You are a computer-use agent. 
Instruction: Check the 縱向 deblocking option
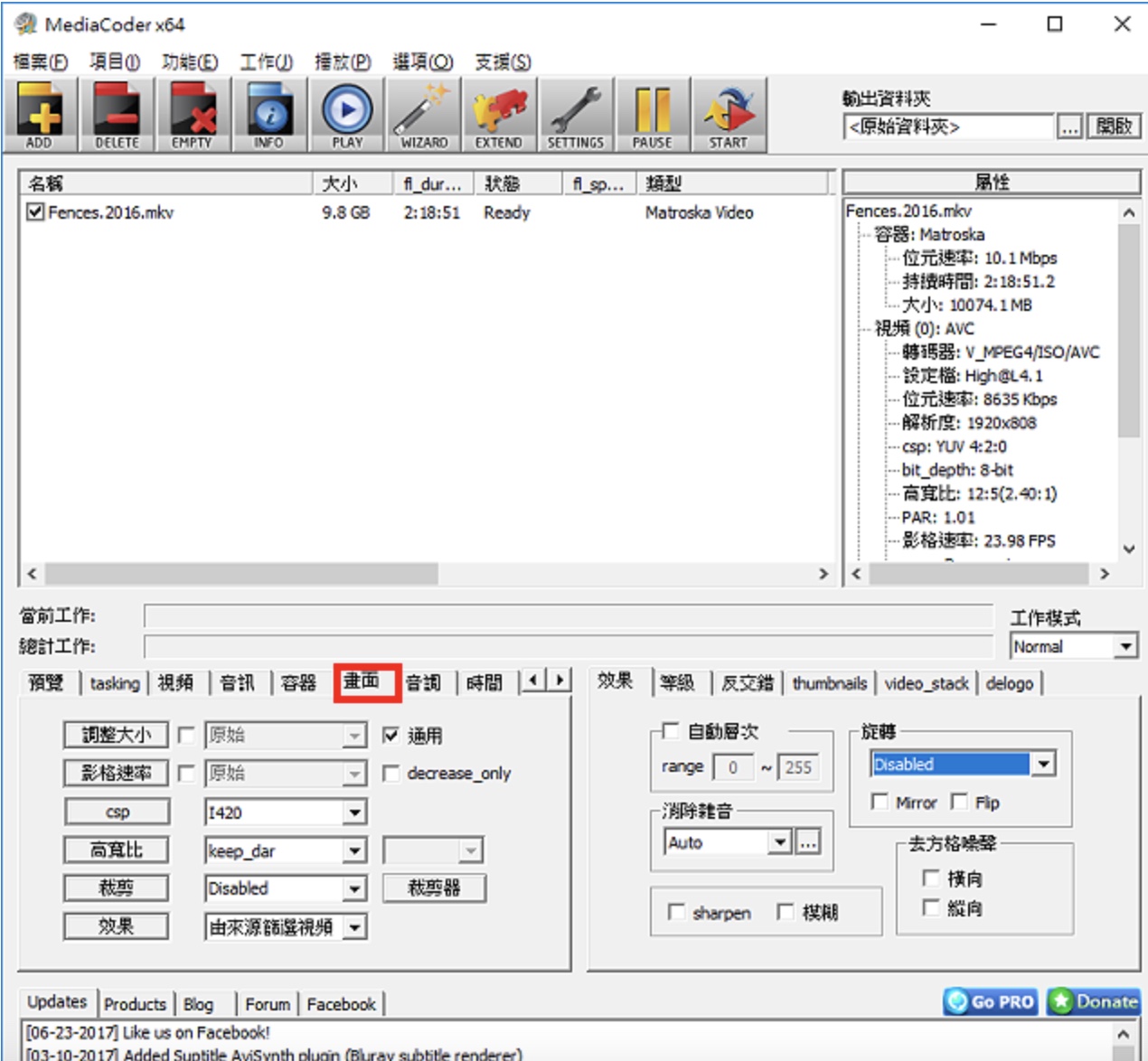[x=930, y=907]
